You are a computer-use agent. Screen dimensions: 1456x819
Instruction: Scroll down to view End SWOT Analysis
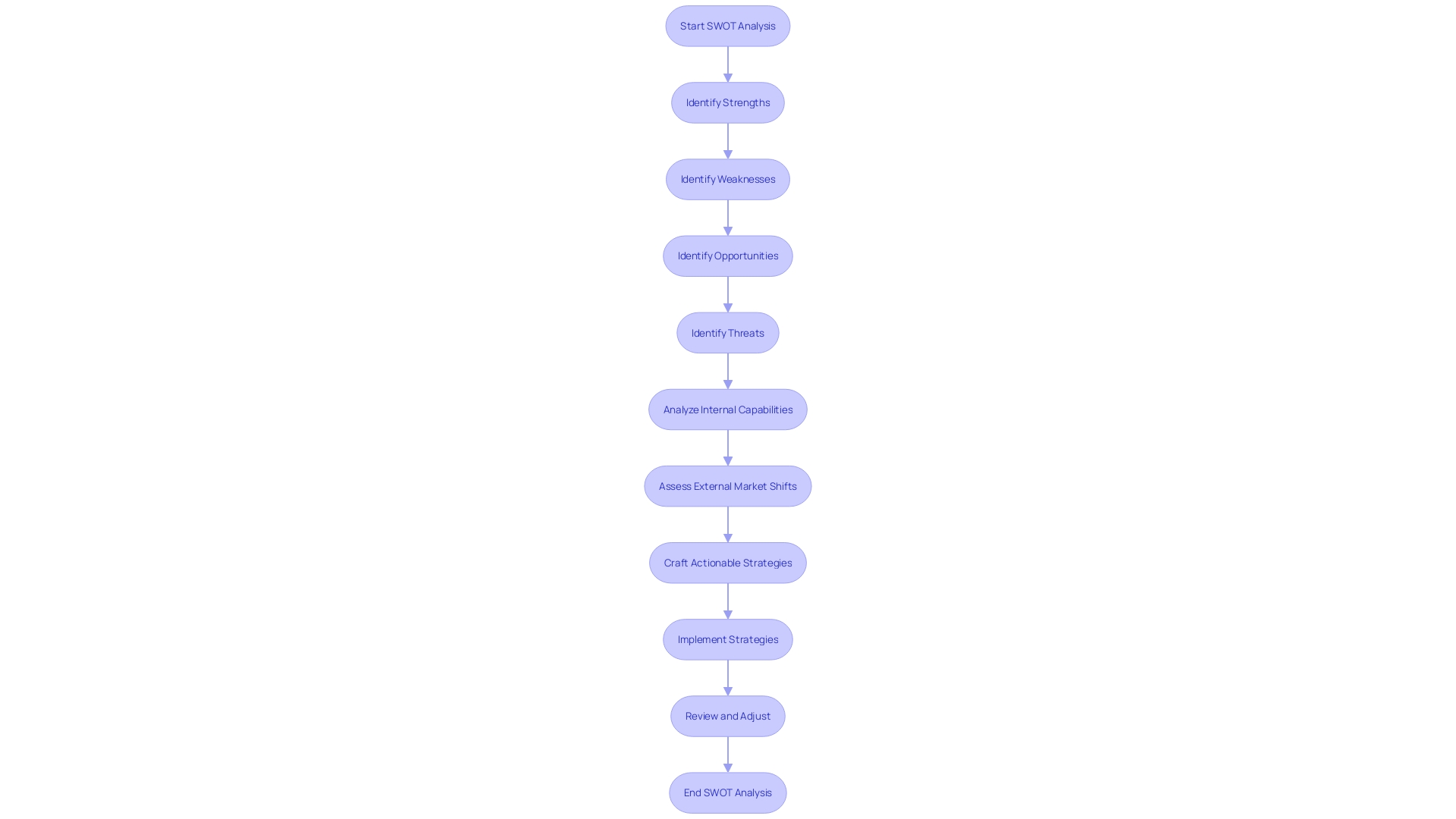tap(728, 792)
